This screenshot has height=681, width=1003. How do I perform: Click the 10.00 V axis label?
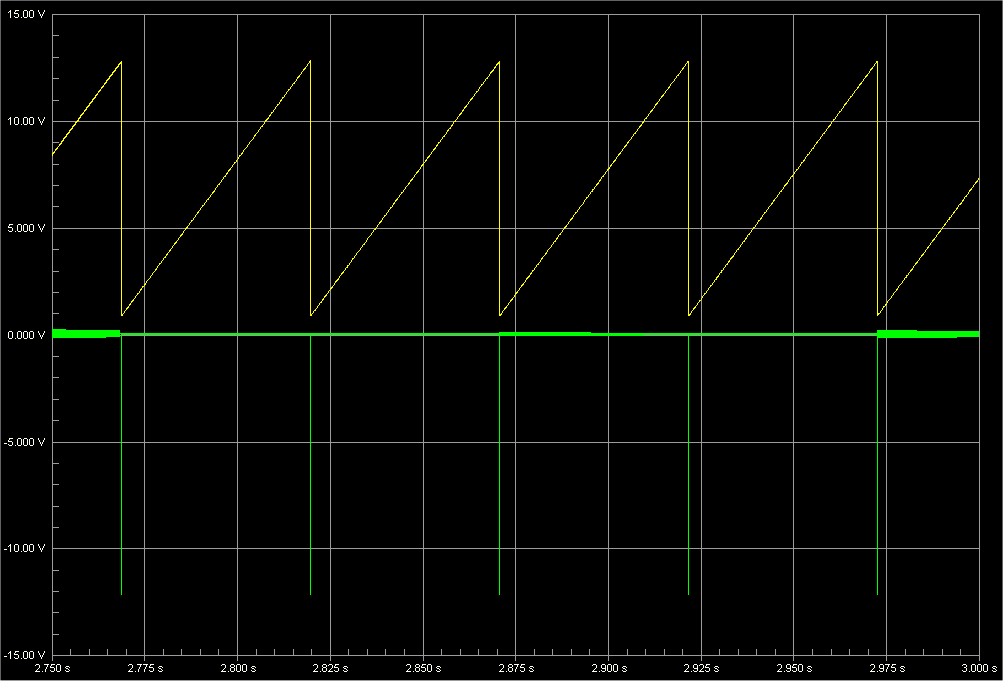pos(26,121)
